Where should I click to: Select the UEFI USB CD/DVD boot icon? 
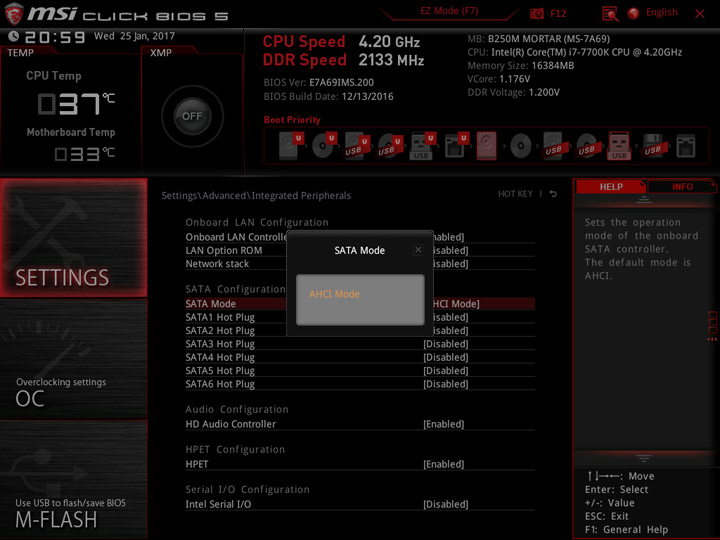[390, 146]
